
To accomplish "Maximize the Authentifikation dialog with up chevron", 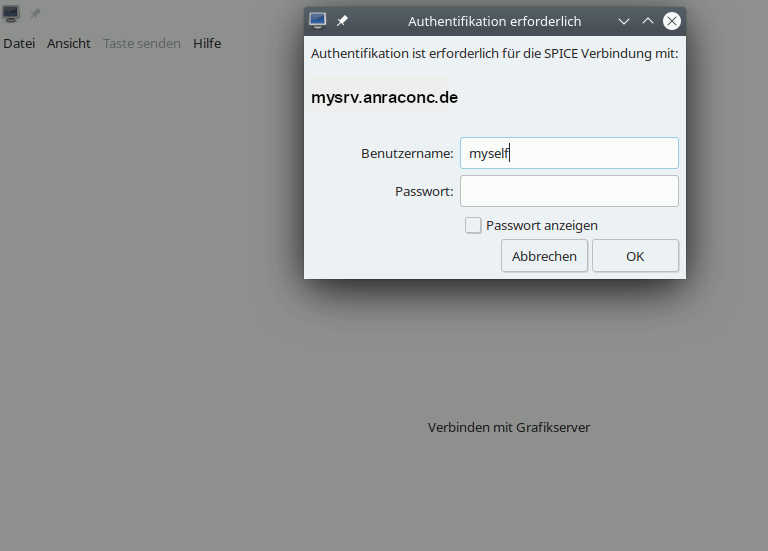I will [648, 21].
